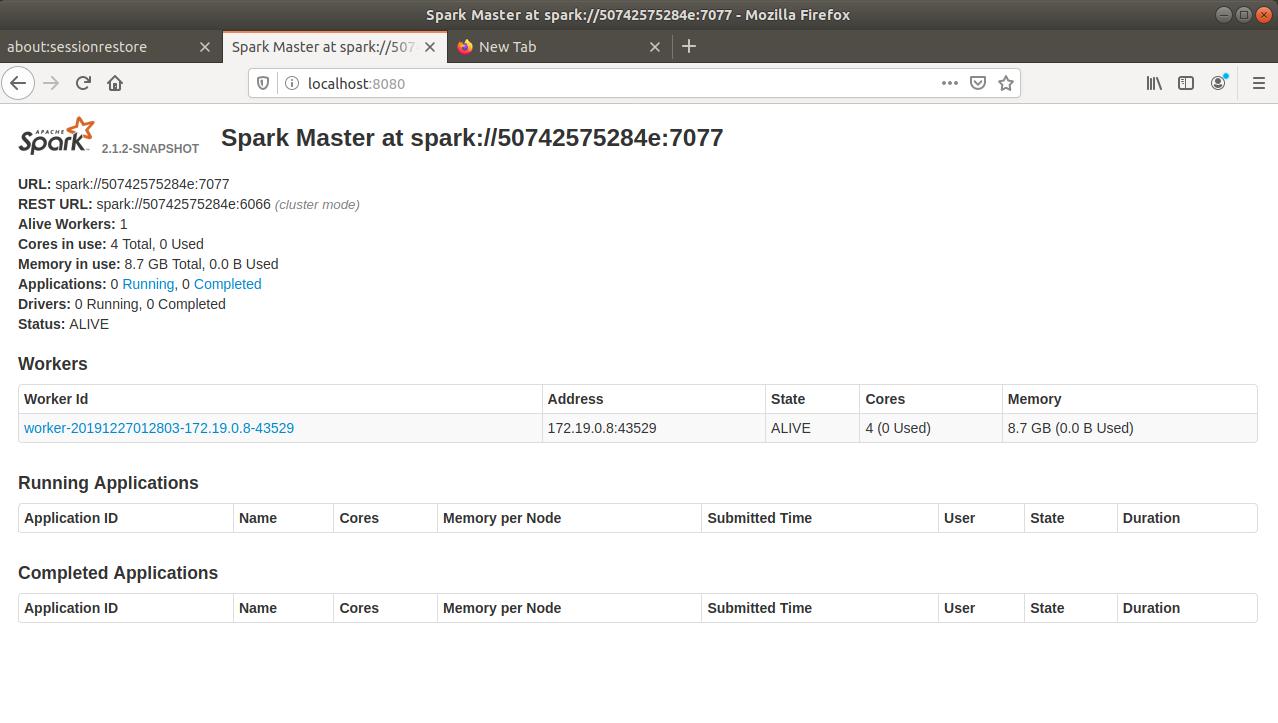The image size is (1278, 723).
Task: Click the 2.1.2-SNAPSHOT version label
Action: pos(150,148)
